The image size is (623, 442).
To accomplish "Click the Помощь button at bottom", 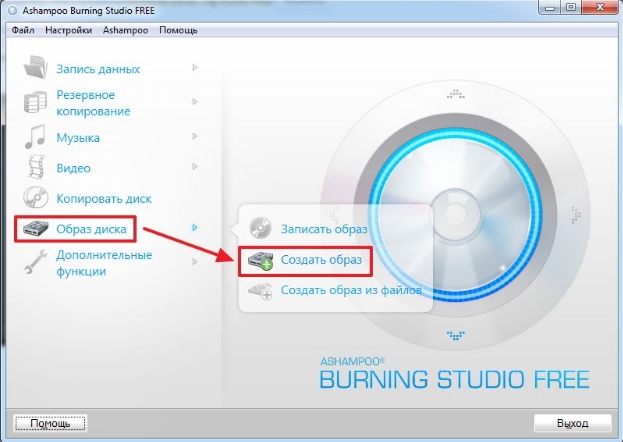I will pos(50,423).
